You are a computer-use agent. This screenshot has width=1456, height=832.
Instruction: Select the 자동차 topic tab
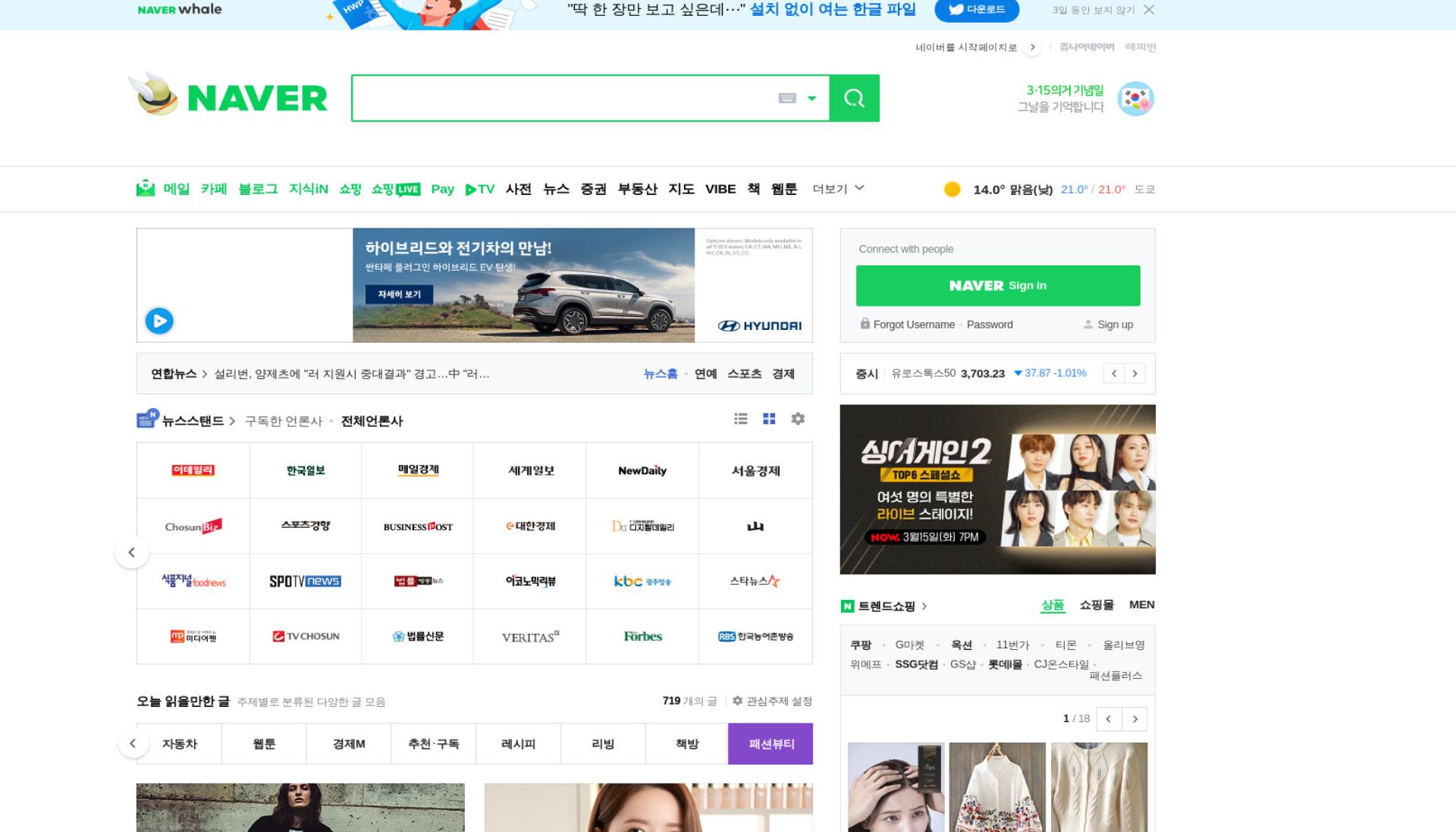(x=180, y=744)
